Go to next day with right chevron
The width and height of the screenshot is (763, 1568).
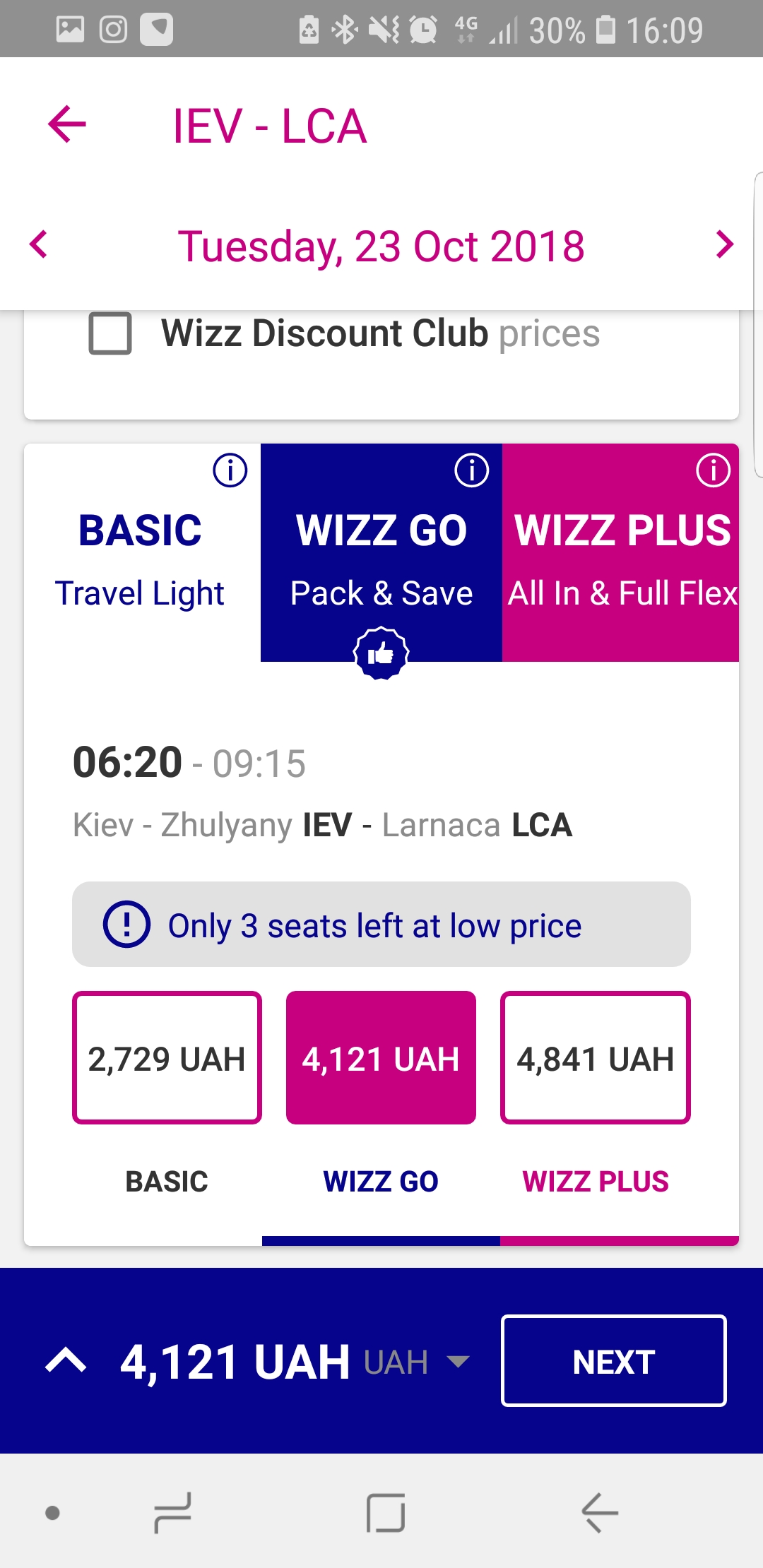pos(724,244)
